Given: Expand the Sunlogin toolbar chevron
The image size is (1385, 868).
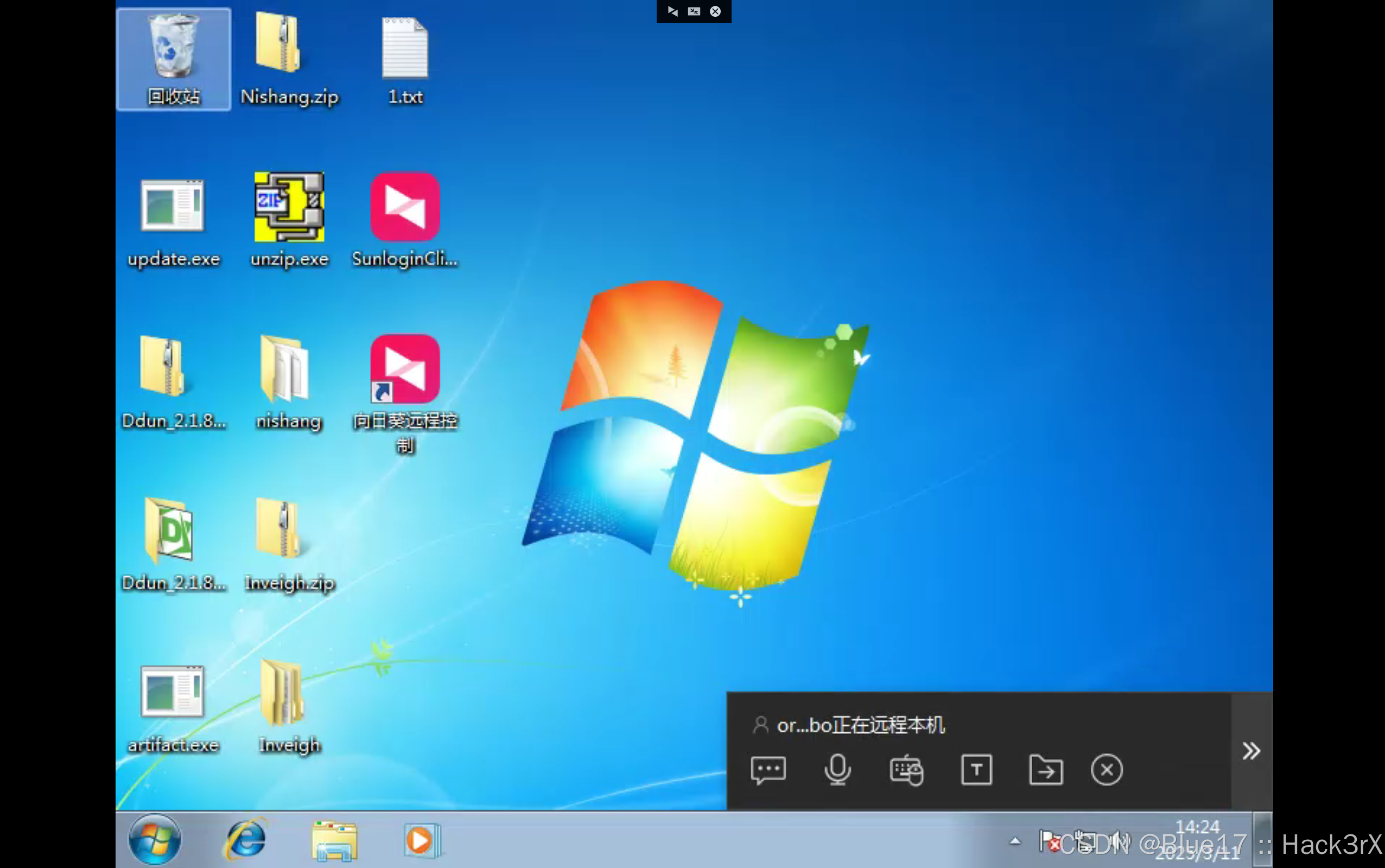Looking at the screenshot, I should pos(1252,751).
